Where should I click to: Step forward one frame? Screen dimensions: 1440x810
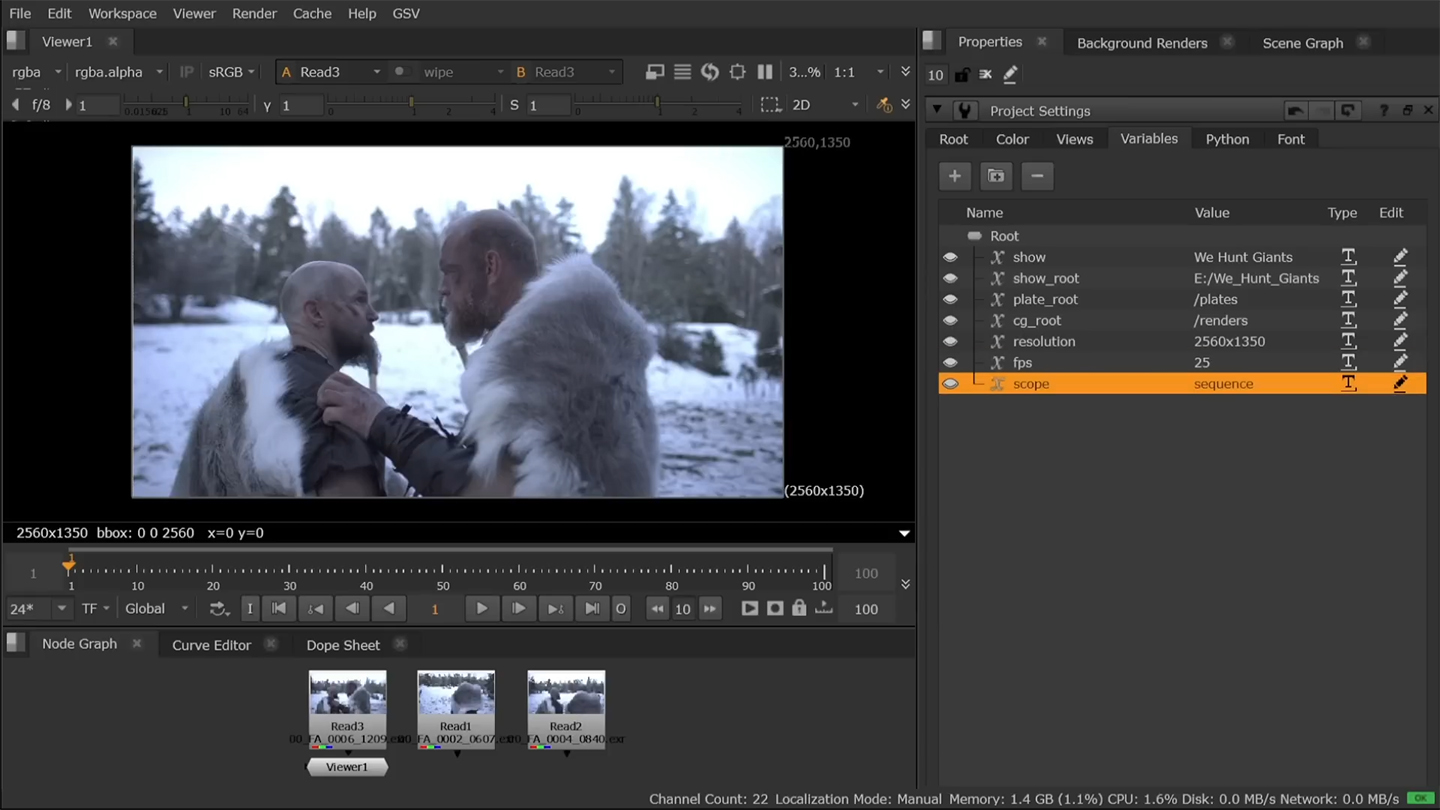click(518, 608)
